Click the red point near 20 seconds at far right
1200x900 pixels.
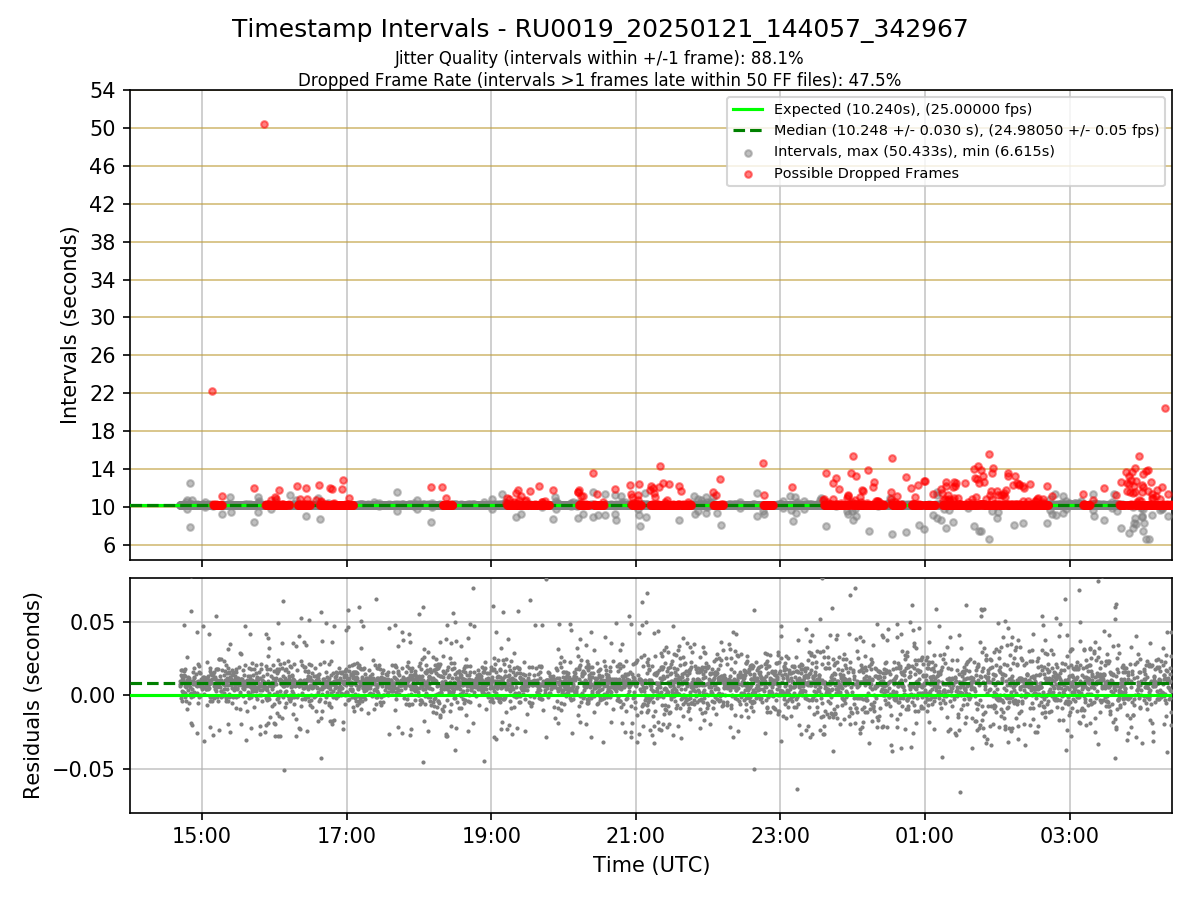(x=1165, y=408)
